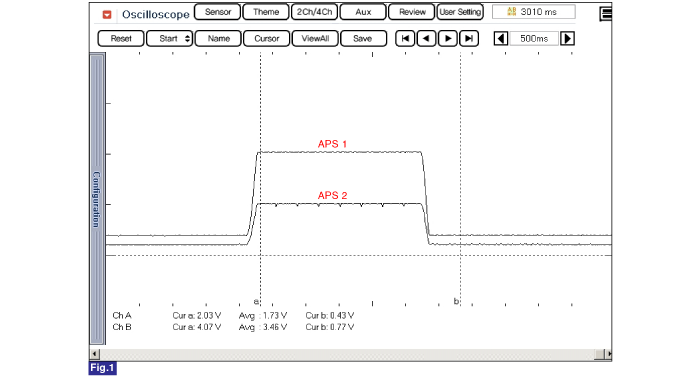Step forward one frame with right arrow
This screenshot has width=700, height=377.
448,38
